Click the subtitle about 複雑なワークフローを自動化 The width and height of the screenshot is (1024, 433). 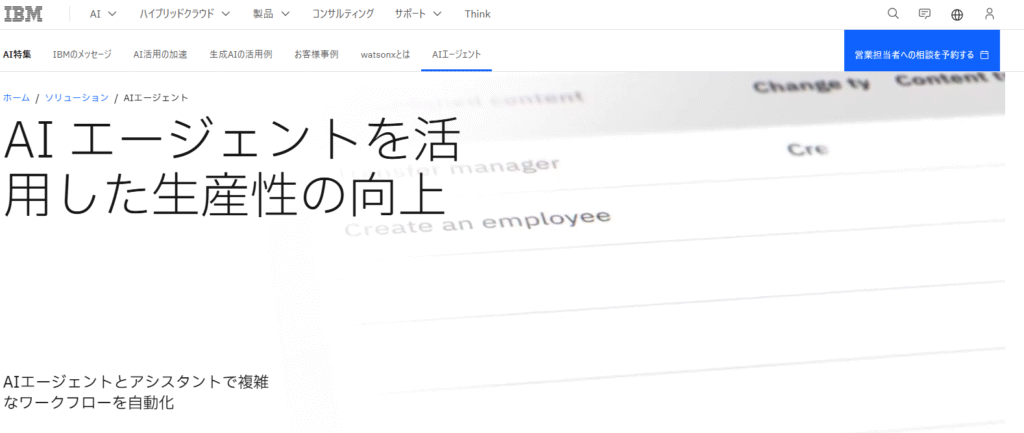coord(135,393)
